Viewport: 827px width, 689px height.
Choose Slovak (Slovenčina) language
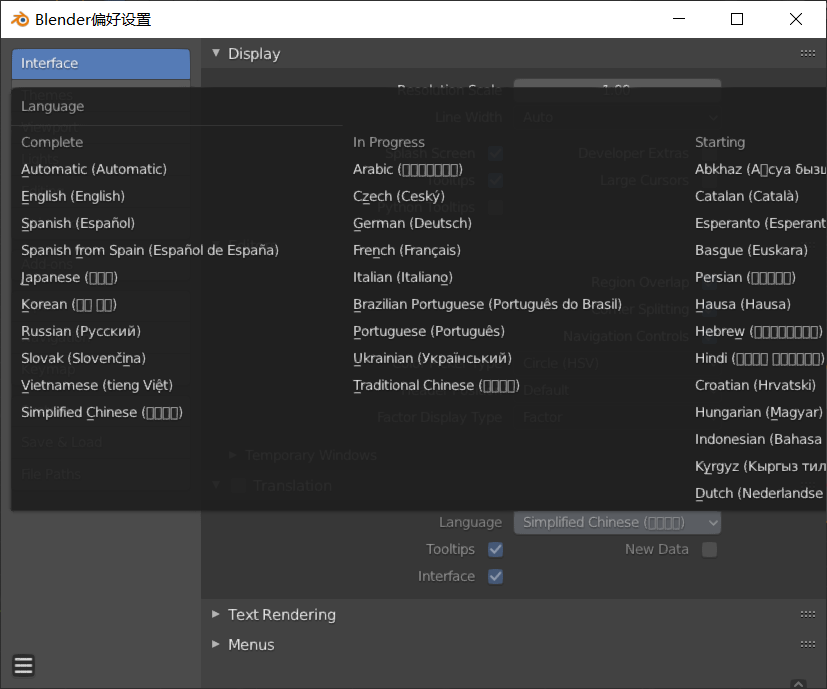(x=83, y=358)
